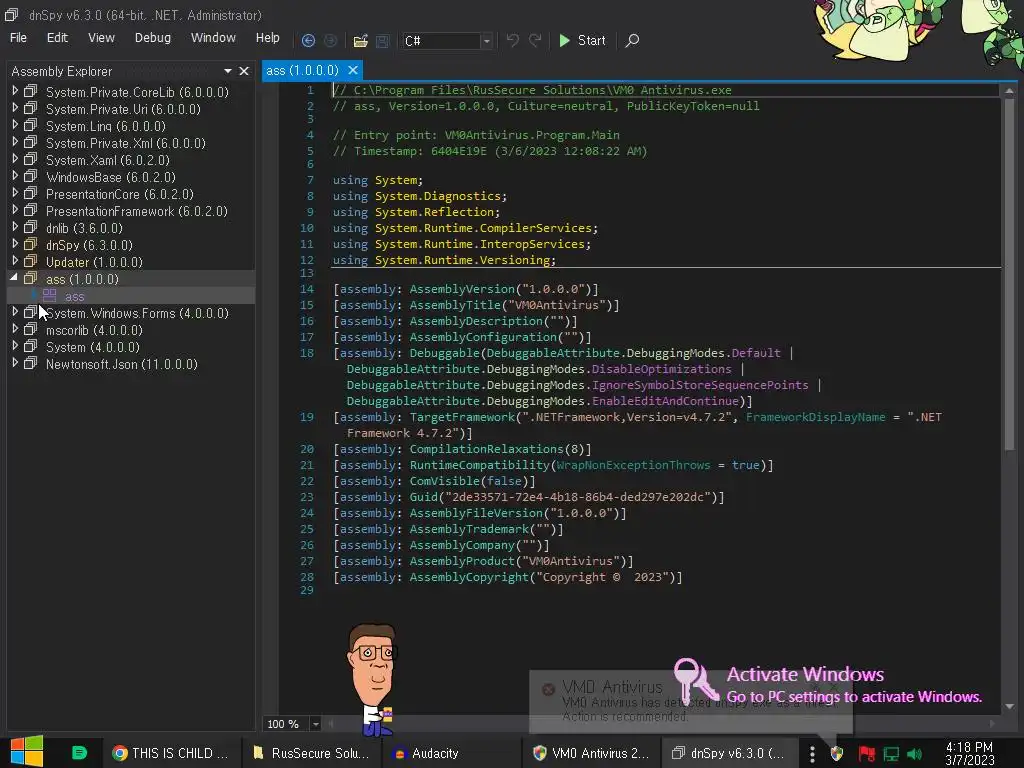Click the Redo toolbar icon
The height and width of the screenshot is (768, 1024).
[x=535, y=40]
